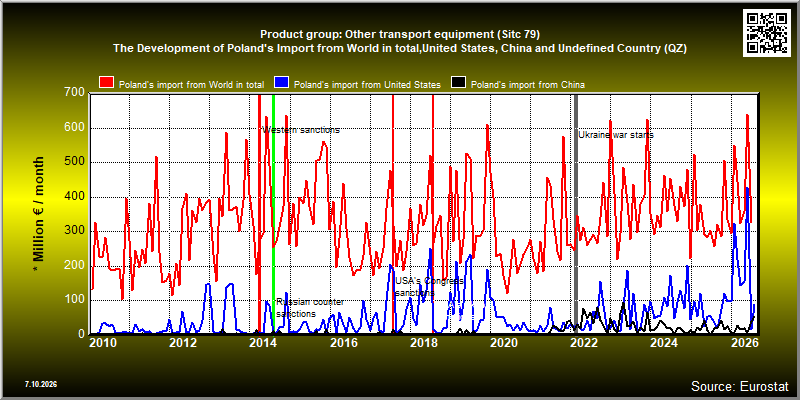Click the 2026 x-axis label
This screenshot has width=800, height=400.
(744, 343)
